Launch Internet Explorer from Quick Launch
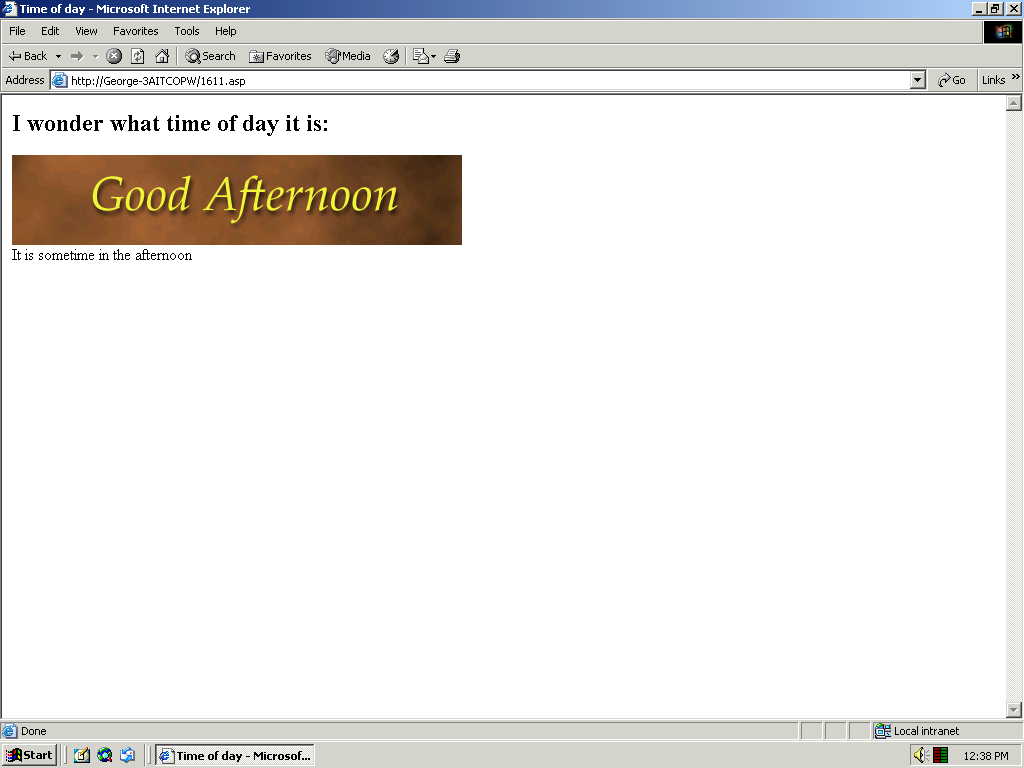 coord(104,756)
